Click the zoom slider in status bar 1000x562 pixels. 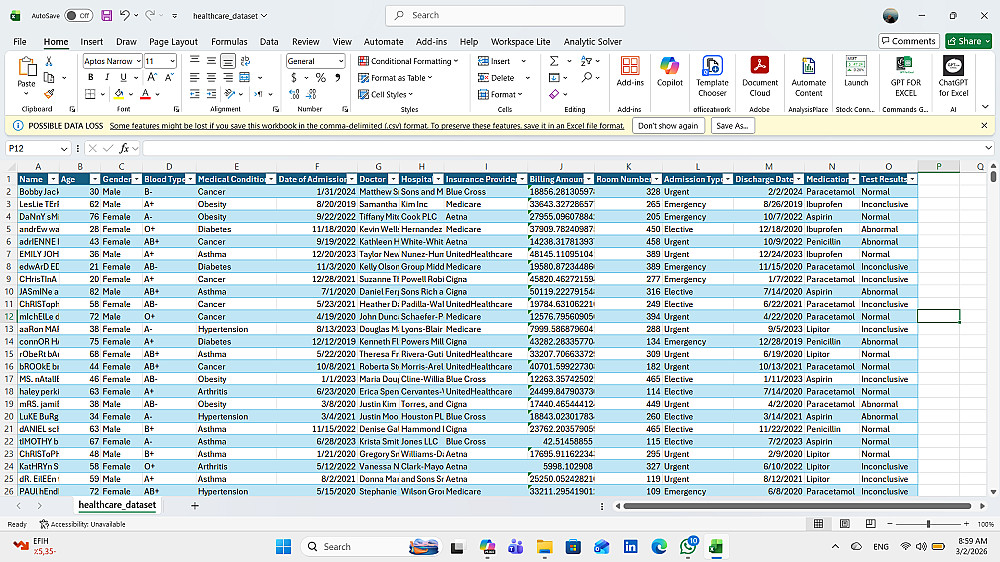pyautogui.click(x=930, y=524)
